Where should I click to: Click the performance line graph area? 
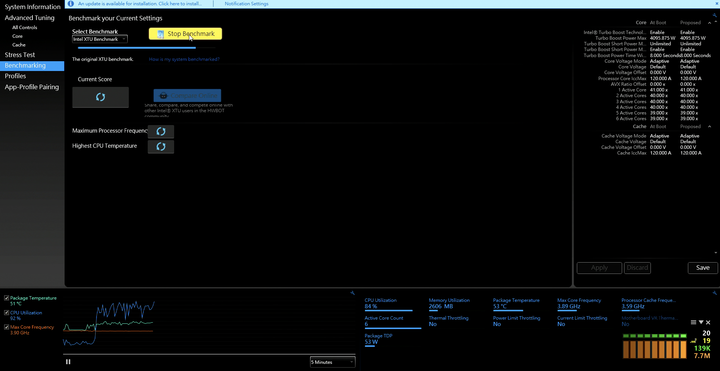[208, 325]
